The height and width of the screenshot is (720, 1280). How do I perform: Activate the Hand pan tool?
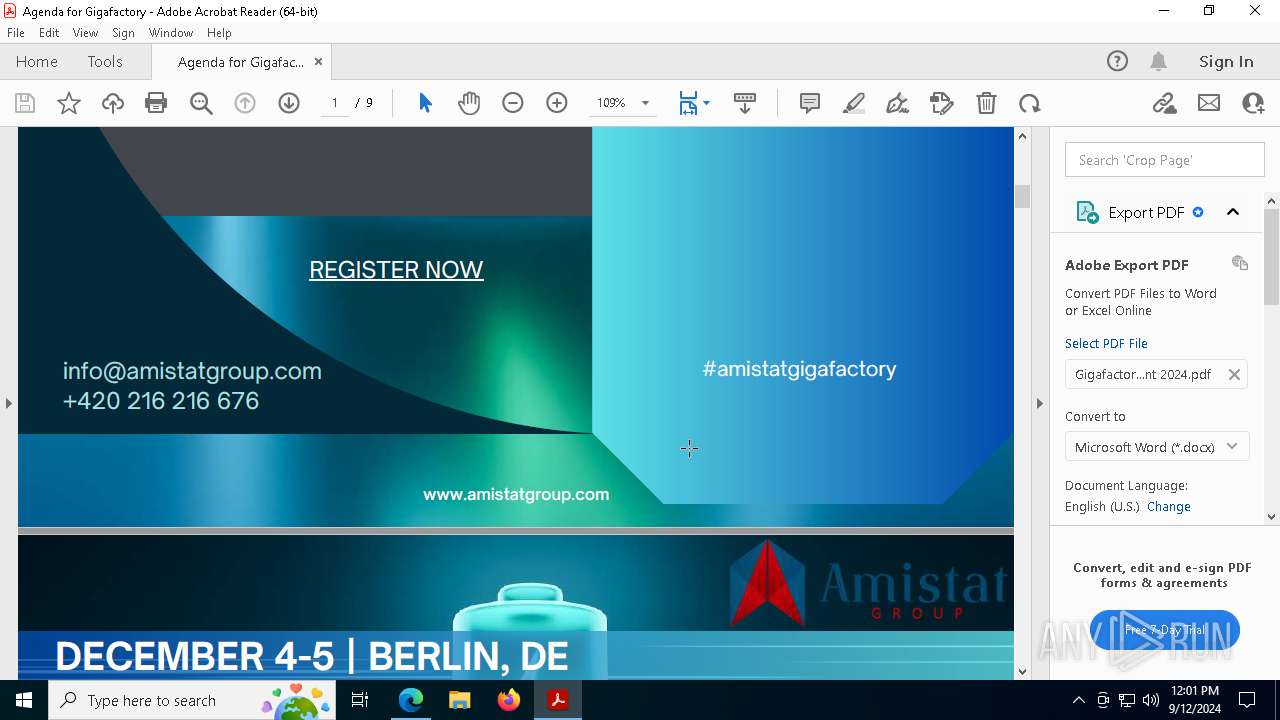click(469, 103)
